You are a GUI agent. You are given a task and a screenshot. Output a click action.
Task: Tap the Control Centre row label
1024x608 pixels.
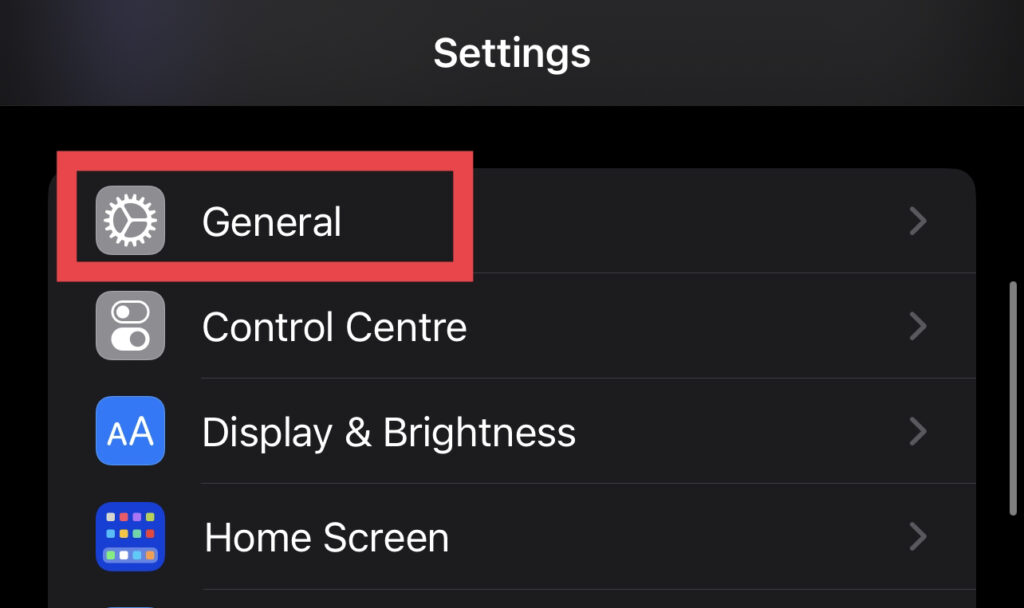[334, 326]
